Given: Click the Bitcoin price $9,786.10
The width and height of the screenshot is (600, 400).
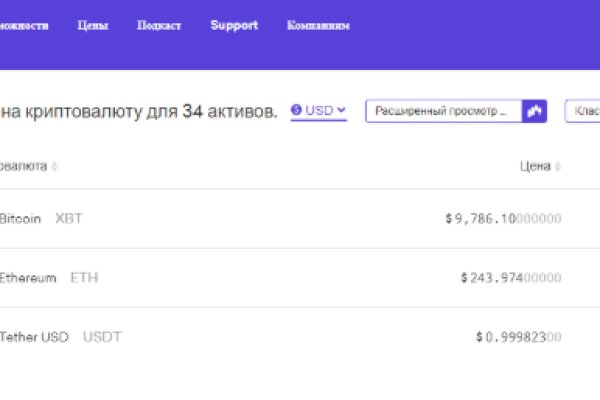Looking at the screenshot, I should point(503,218).
